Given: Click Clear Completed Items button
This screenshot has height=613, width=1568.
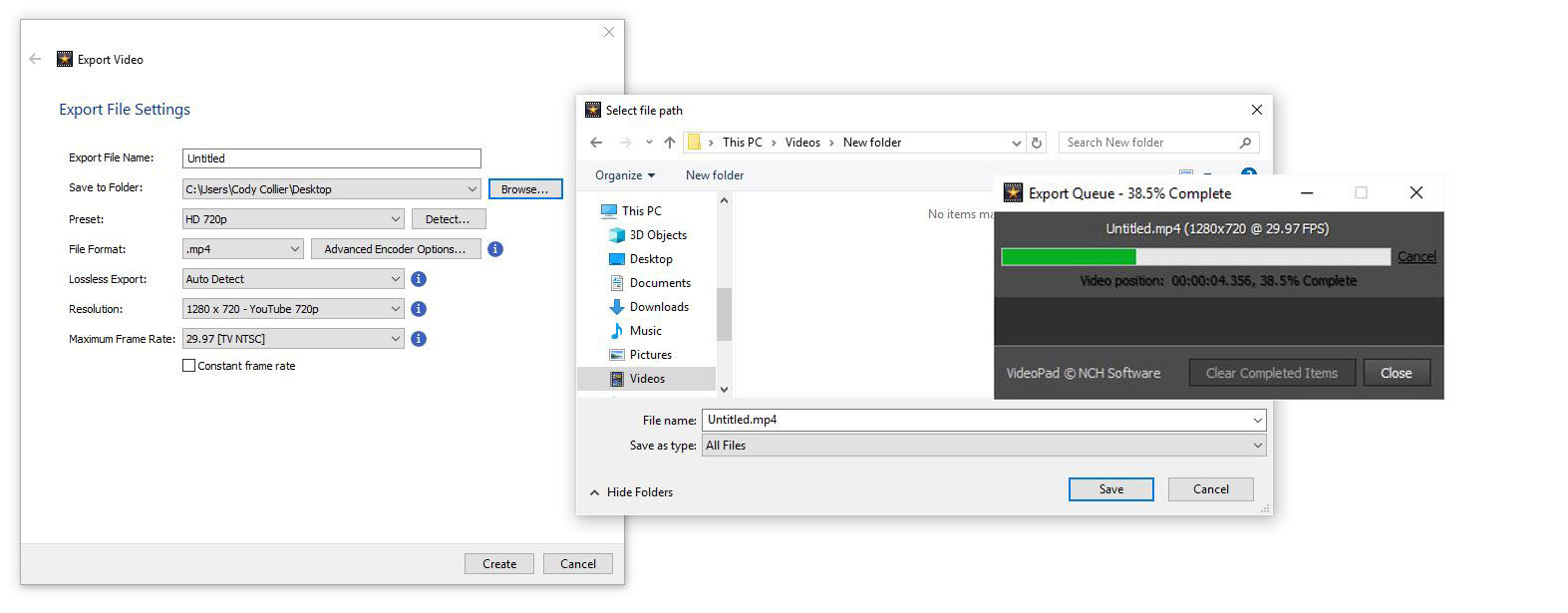Looking at the screenshot, I should pyautogui.click(x=1272, y=373).
